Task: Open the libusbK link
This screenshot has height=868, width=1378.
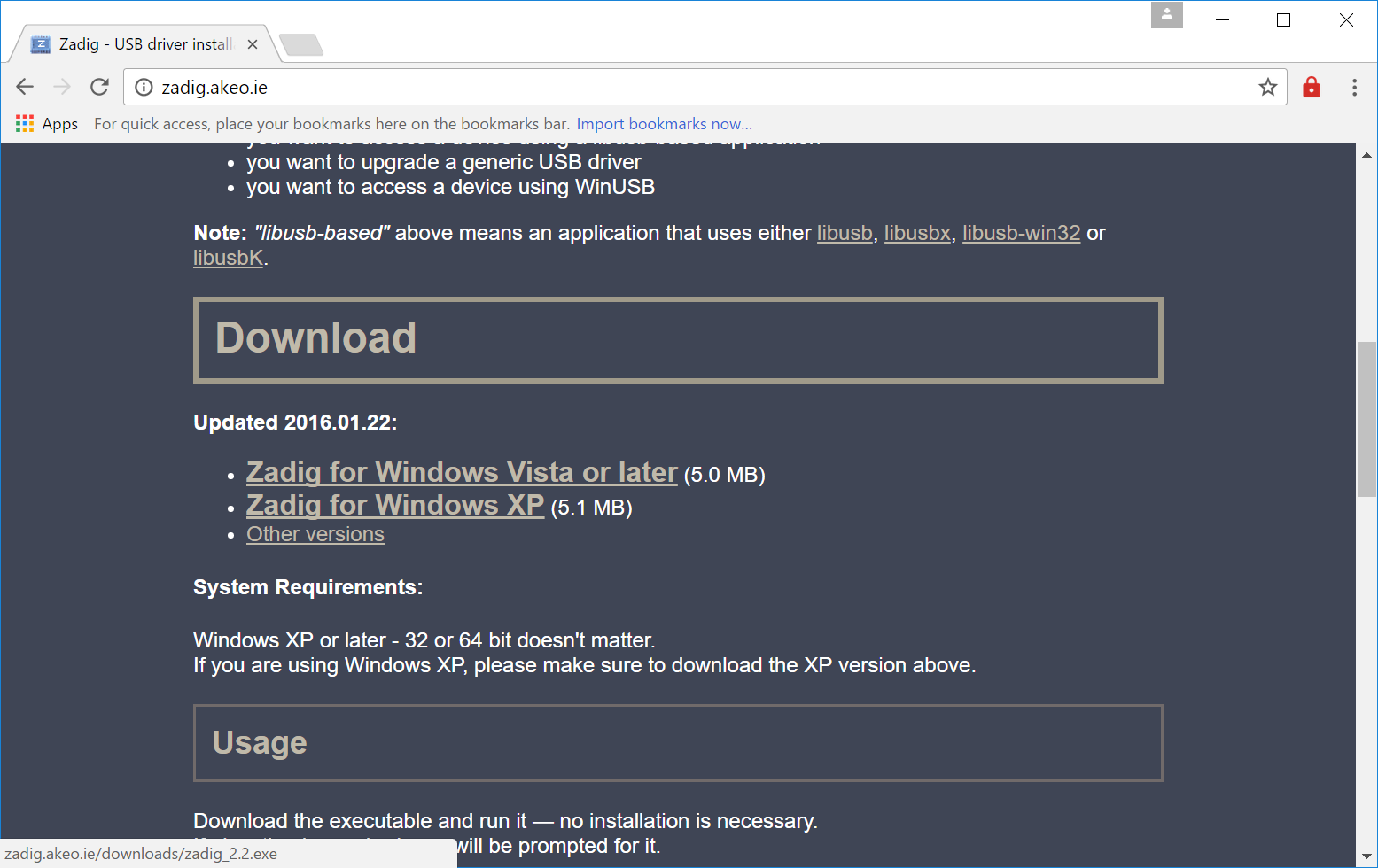Action: pyautogui.click(x=229, y=258)
